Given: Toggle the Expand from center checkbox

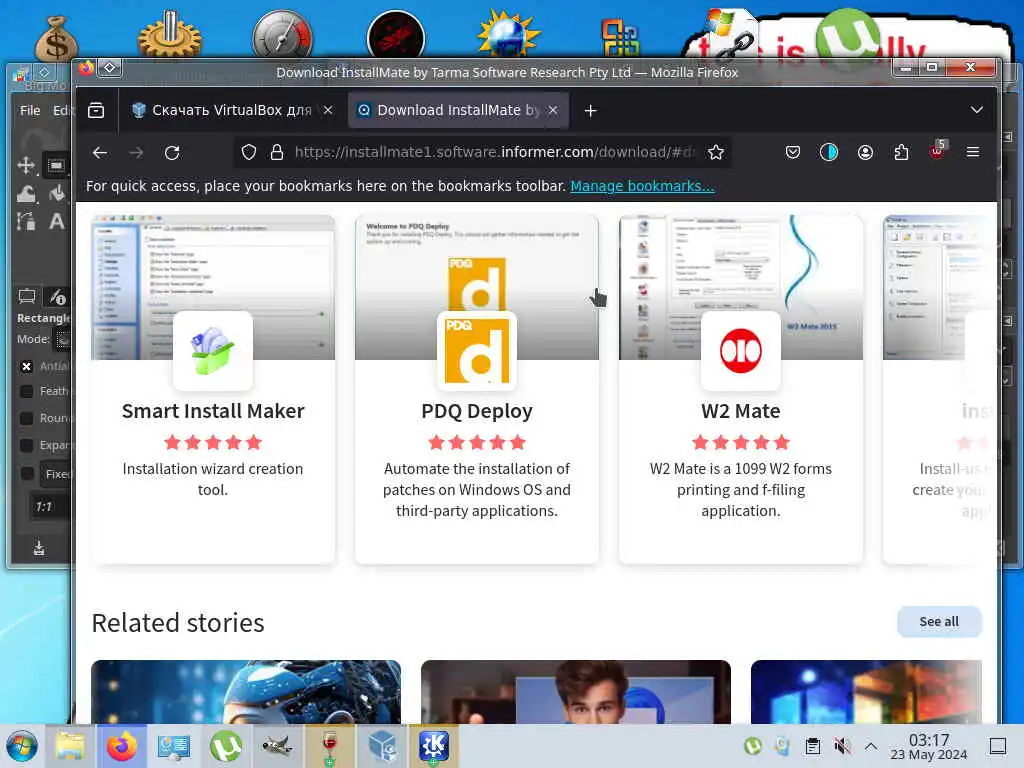Looking at the screenshot, I should coord(27,445).
